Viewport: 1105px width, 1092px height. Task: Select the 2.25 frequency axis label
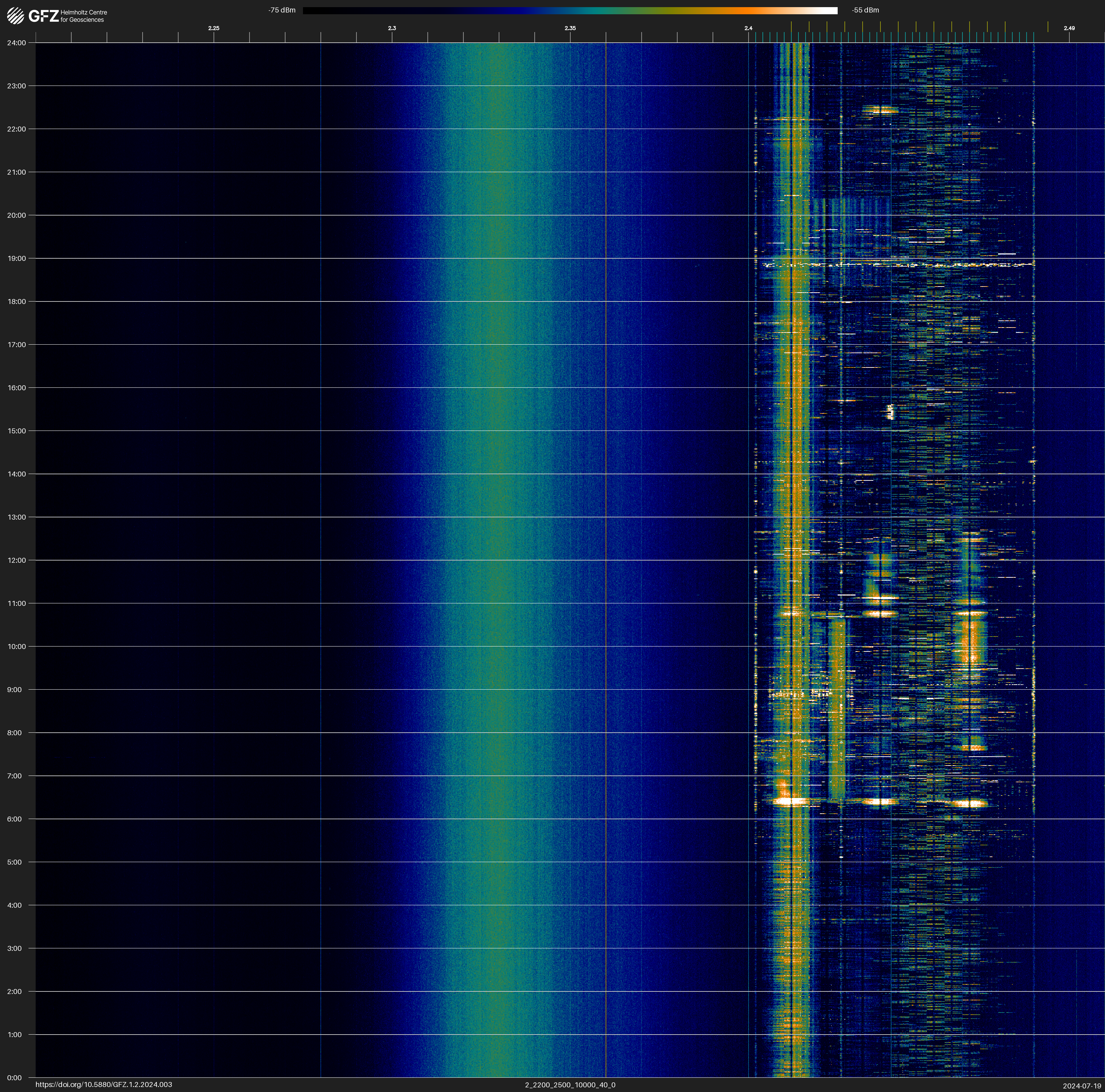[213, 28]
